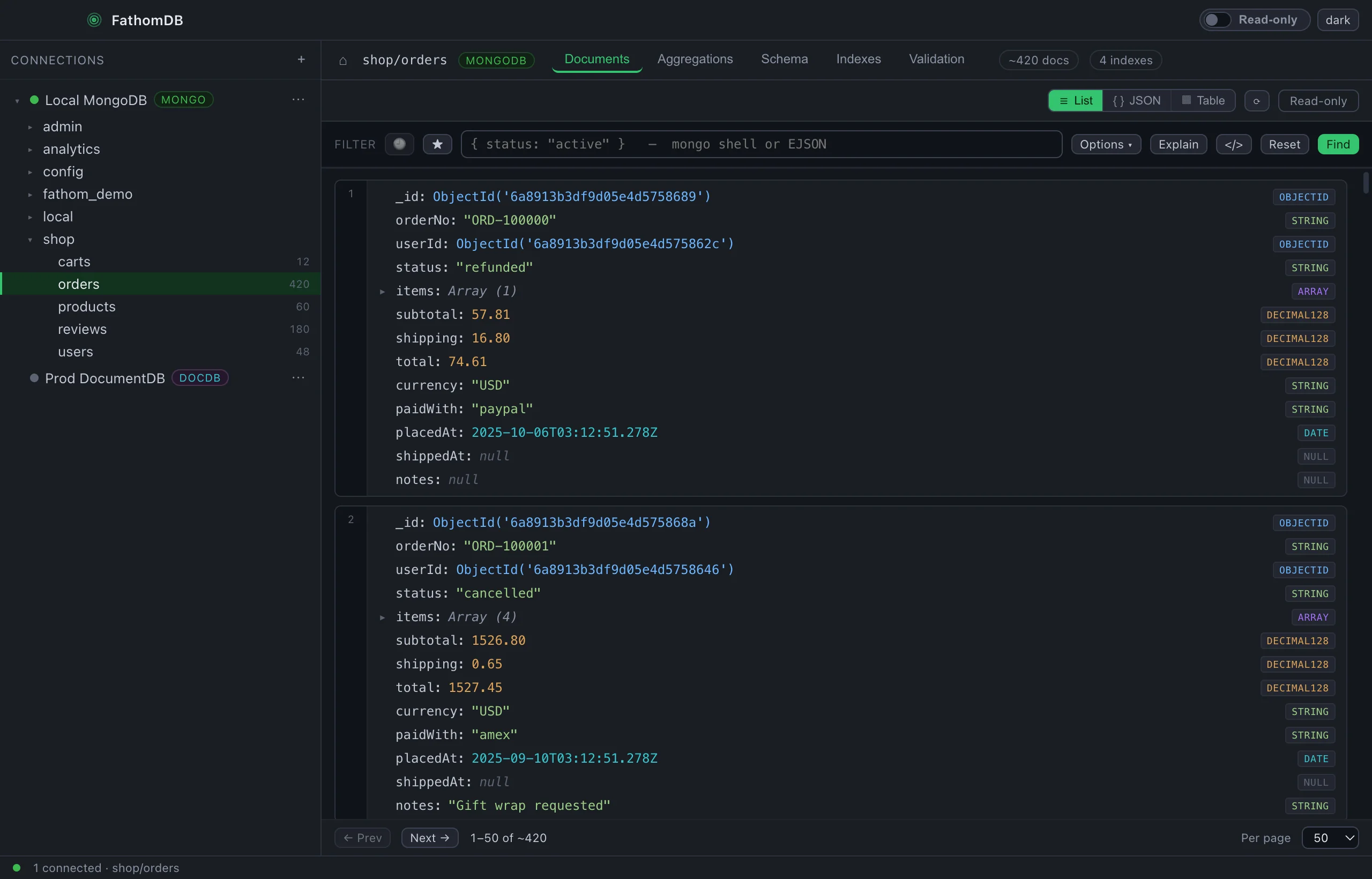This screenshot has height=879, width=1372.
Task: Click the Explain button
Action: point(1178,144)
